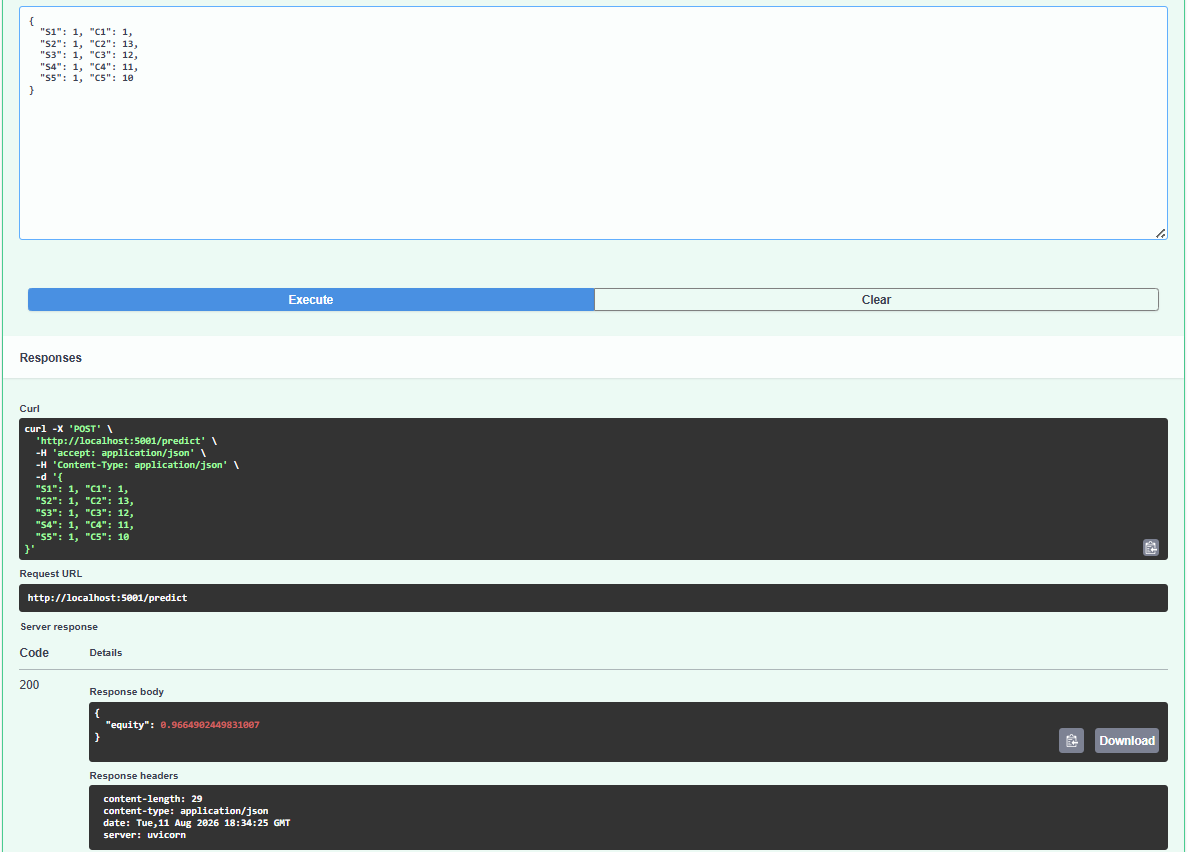Select the Request URL http://localhost:5001/predict text

coord(107,598)
